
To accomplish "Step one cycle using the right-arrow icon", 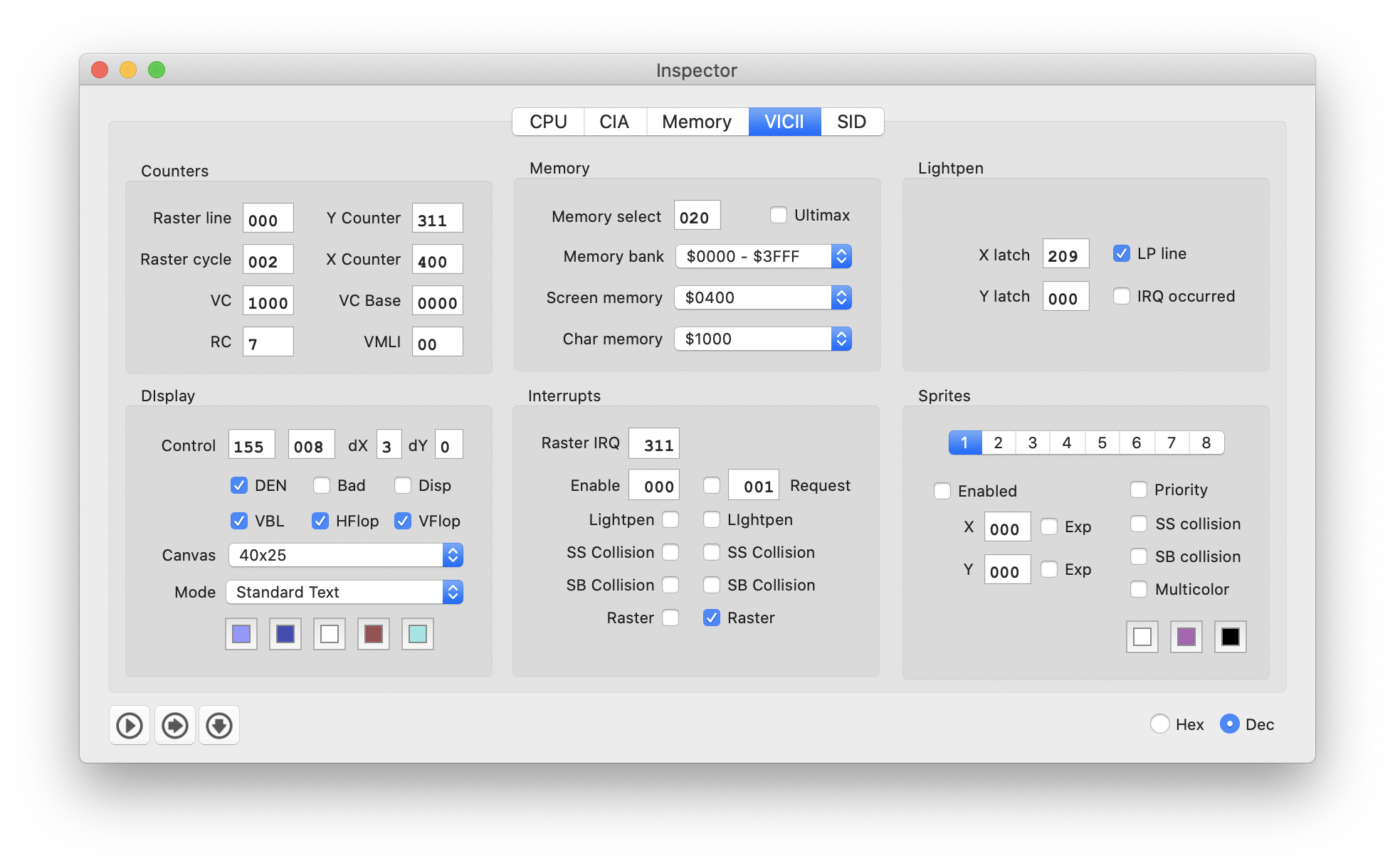I will pyautogui.click(x=174, y=725).
